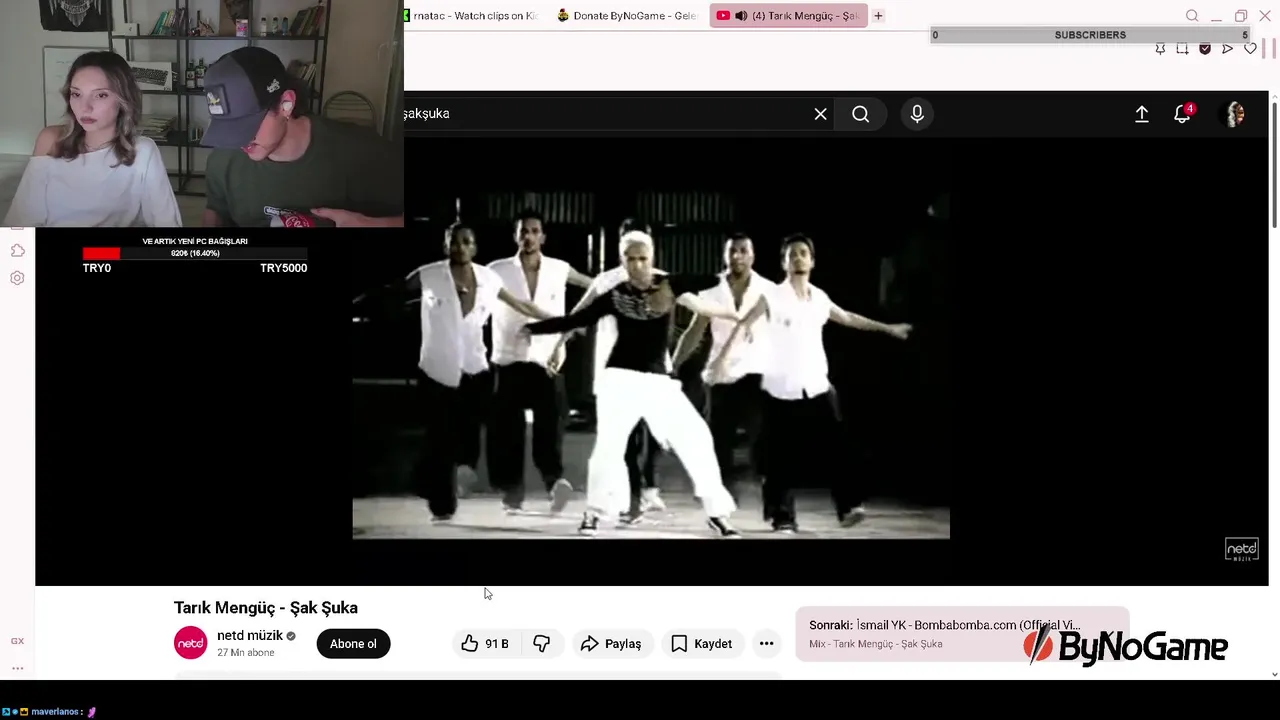1280x720 pixels.
Task: Dislike the video with thumbs-down icon
Action: pos(542,644)
